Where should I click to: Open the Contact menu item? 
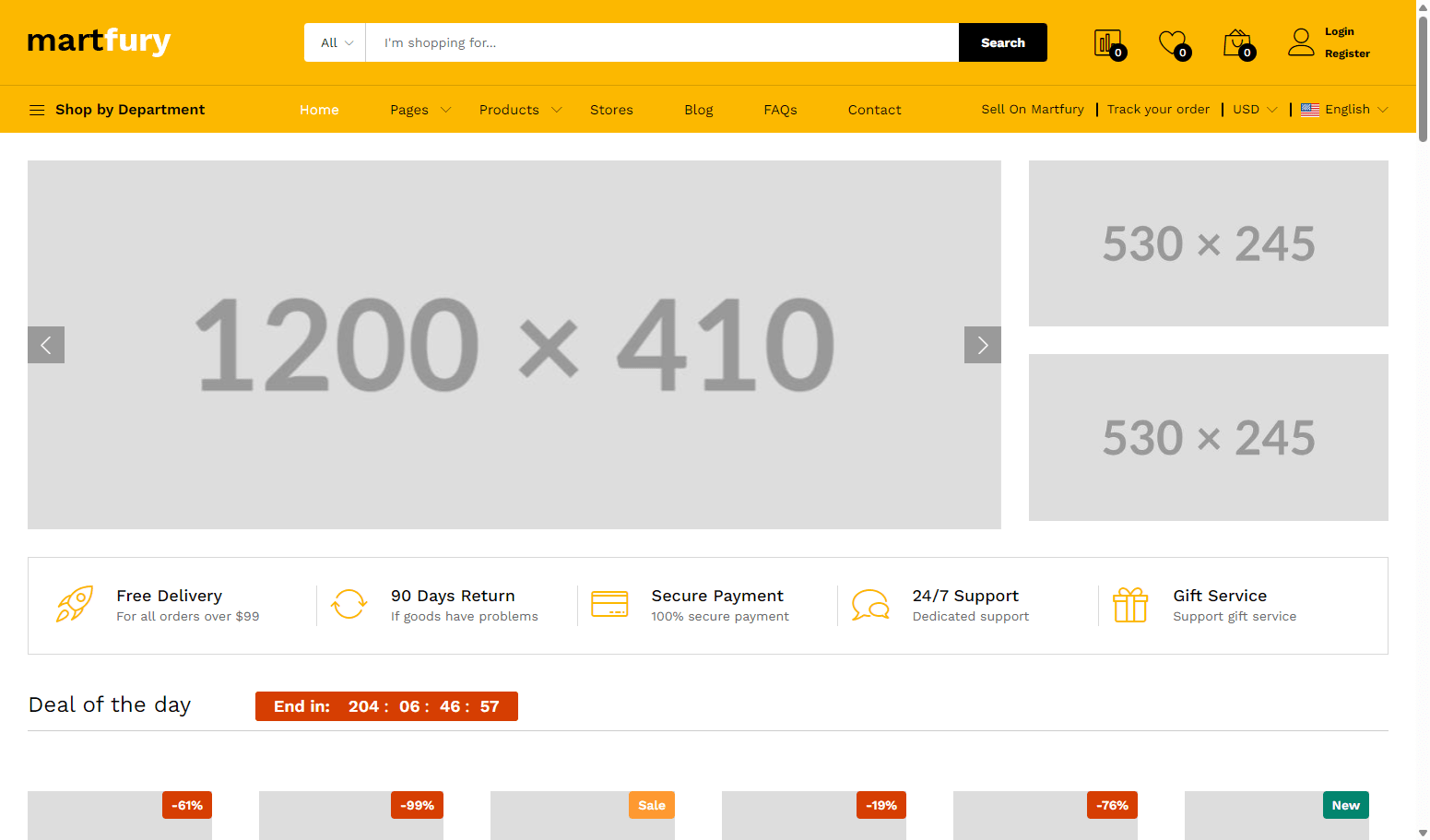875,110
